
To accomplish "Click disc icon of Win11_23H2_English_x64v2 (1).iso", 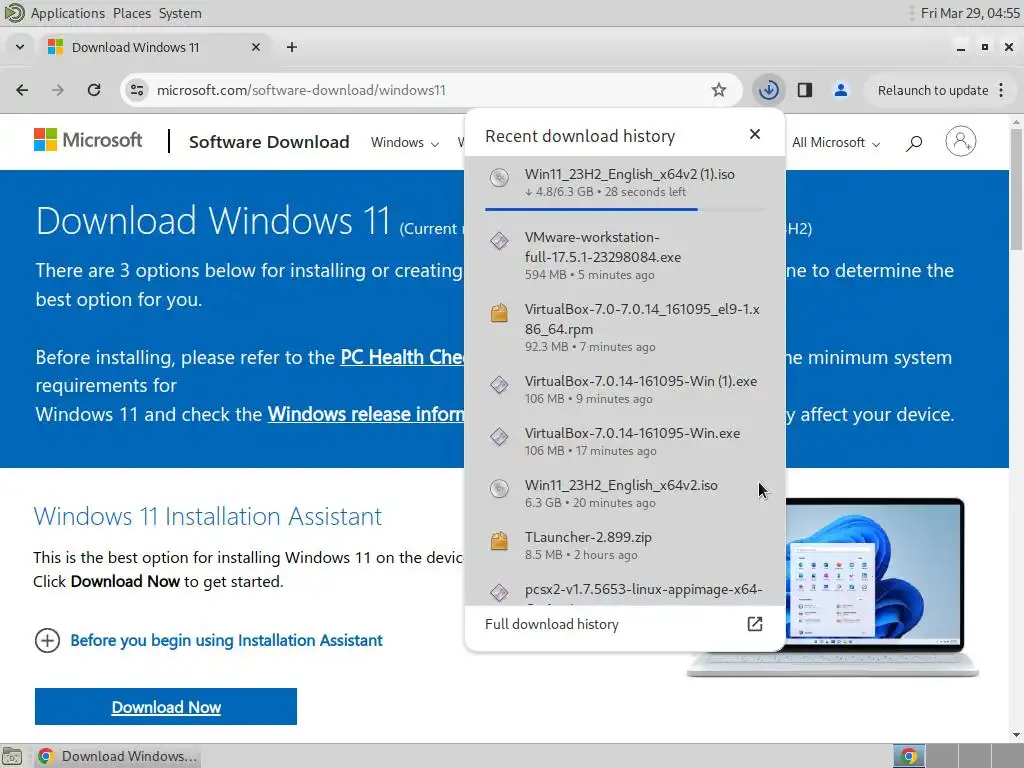I will click(500, 178).
